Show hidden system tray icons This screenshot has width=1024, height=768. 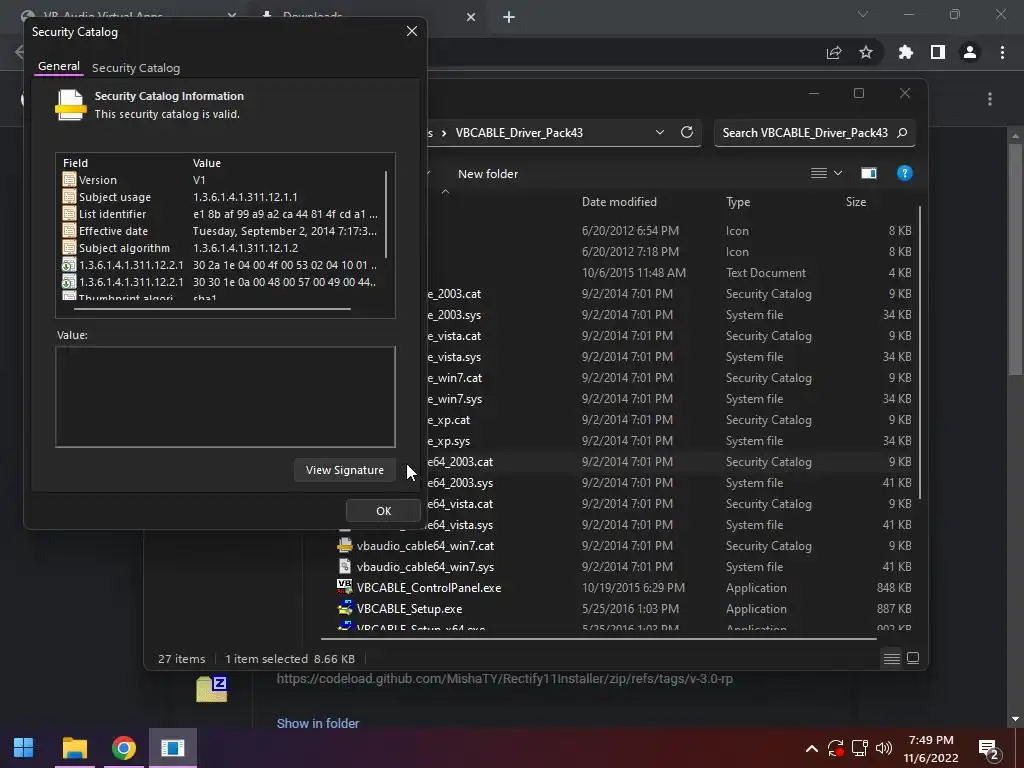coord(811,748)
